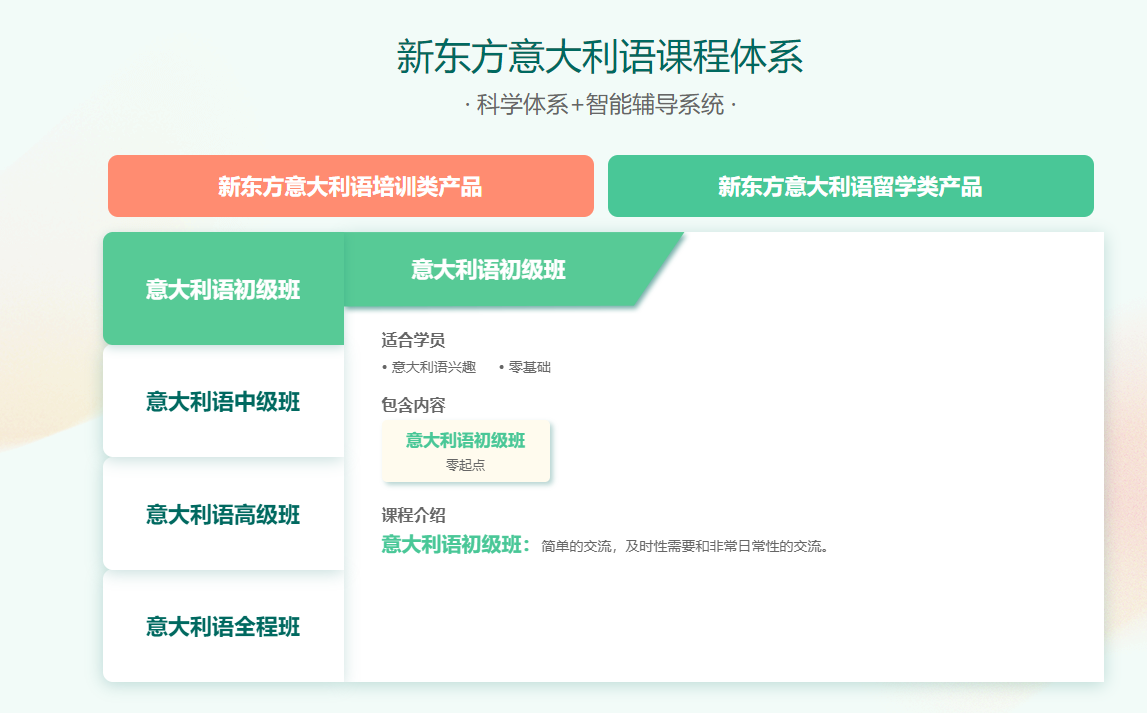Screen dimensions: 1147x713
Task: Click the green 意大利语初级班 panel header banner
Action: (x=488, y=270)
